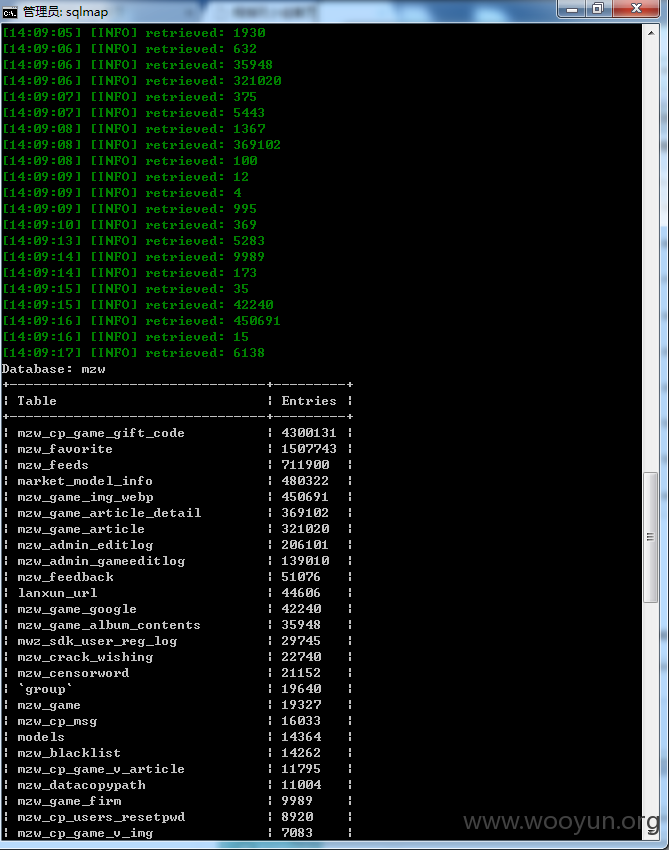Select table name mzw_favorite
This screenshot has height=850, width=669.
click(65, 449)
